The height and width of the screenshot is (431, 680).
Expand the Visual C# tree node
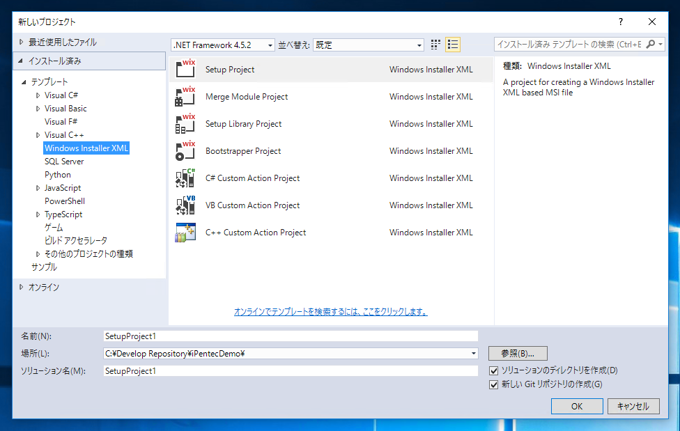38,95
